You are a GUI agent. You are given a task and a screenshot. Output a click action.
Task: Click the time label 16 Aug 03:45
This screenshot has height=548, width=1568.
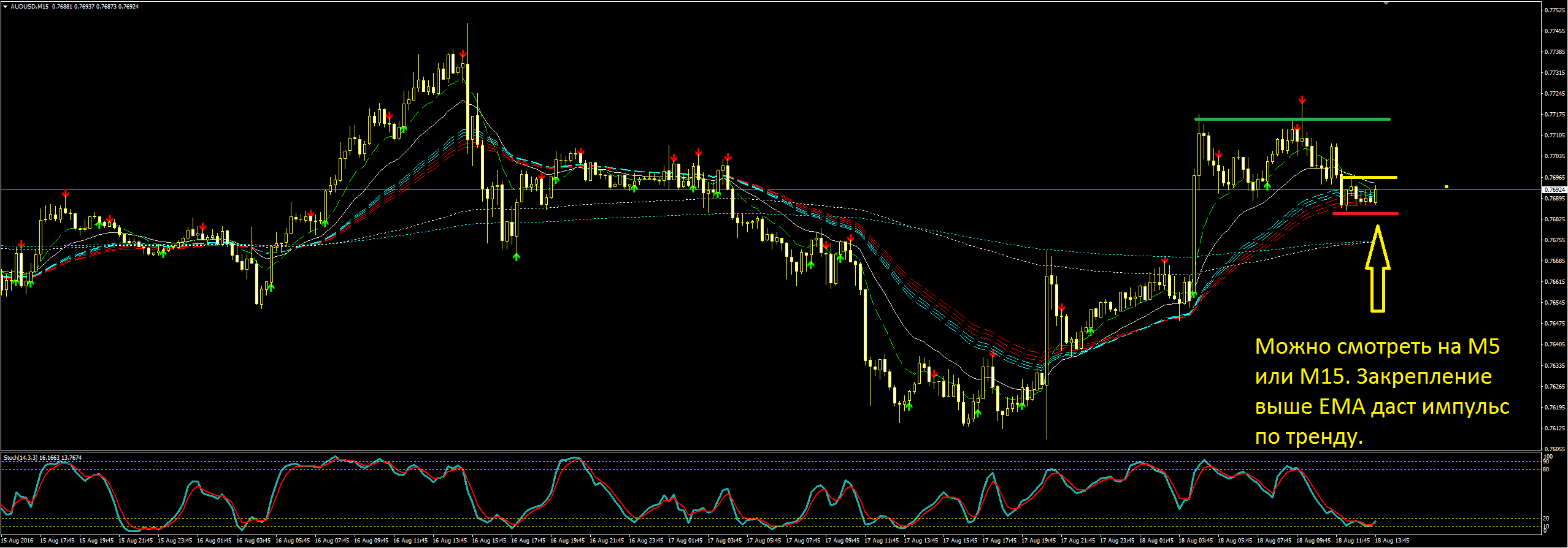tap(253, 541)
